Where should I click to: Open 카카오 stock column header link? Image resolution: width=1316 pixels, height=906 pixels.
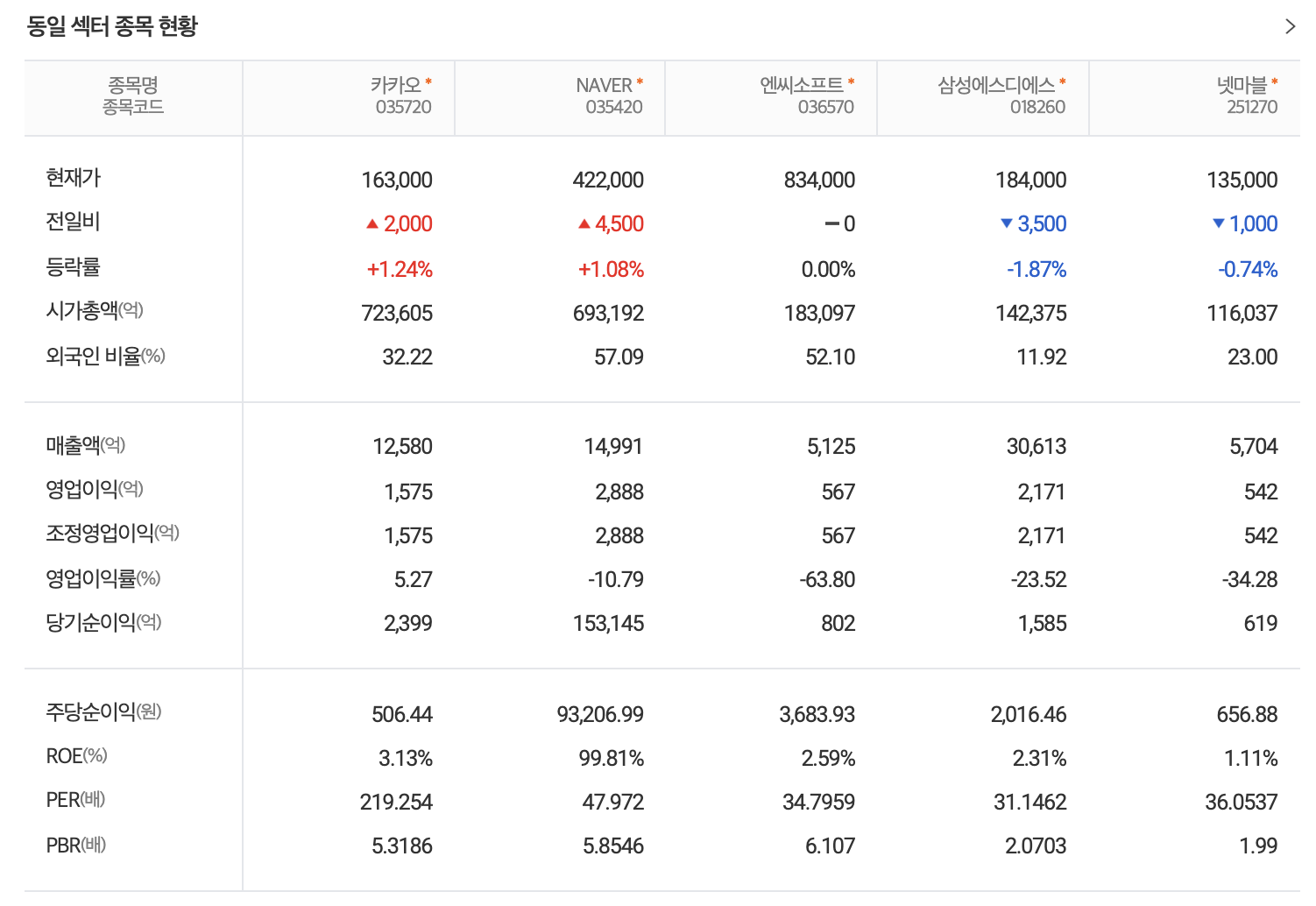coord(395,85)
